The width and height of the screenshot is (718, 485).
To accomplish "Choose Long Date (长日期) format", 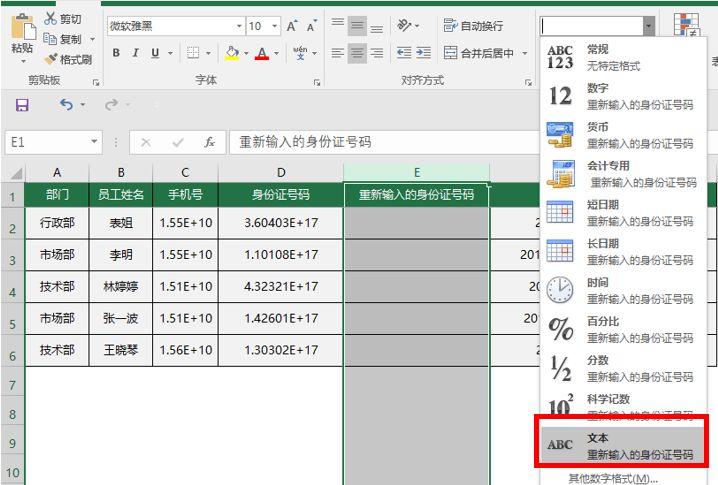I will 622,252.
